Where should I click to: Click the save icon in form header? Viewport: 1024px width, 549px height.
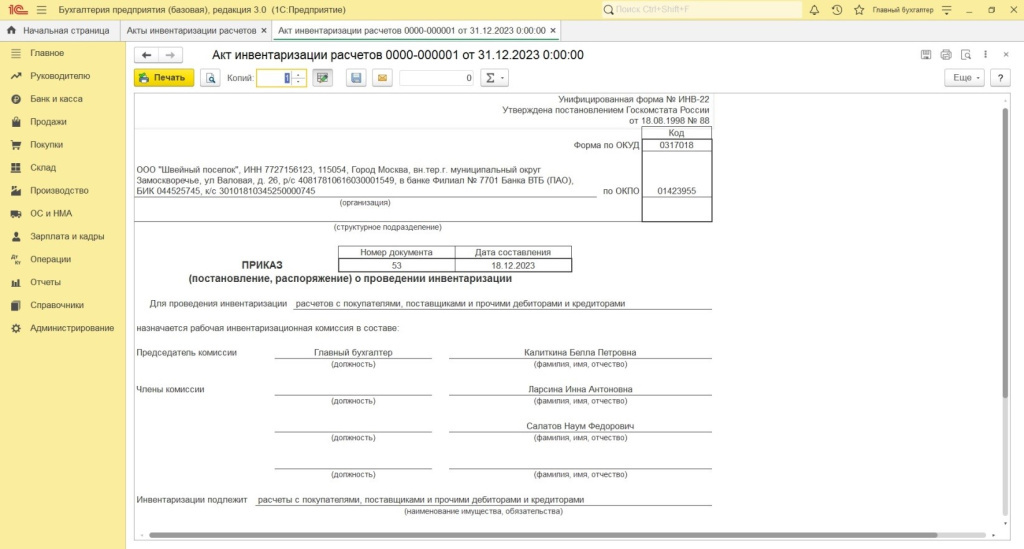pos(926,55)
